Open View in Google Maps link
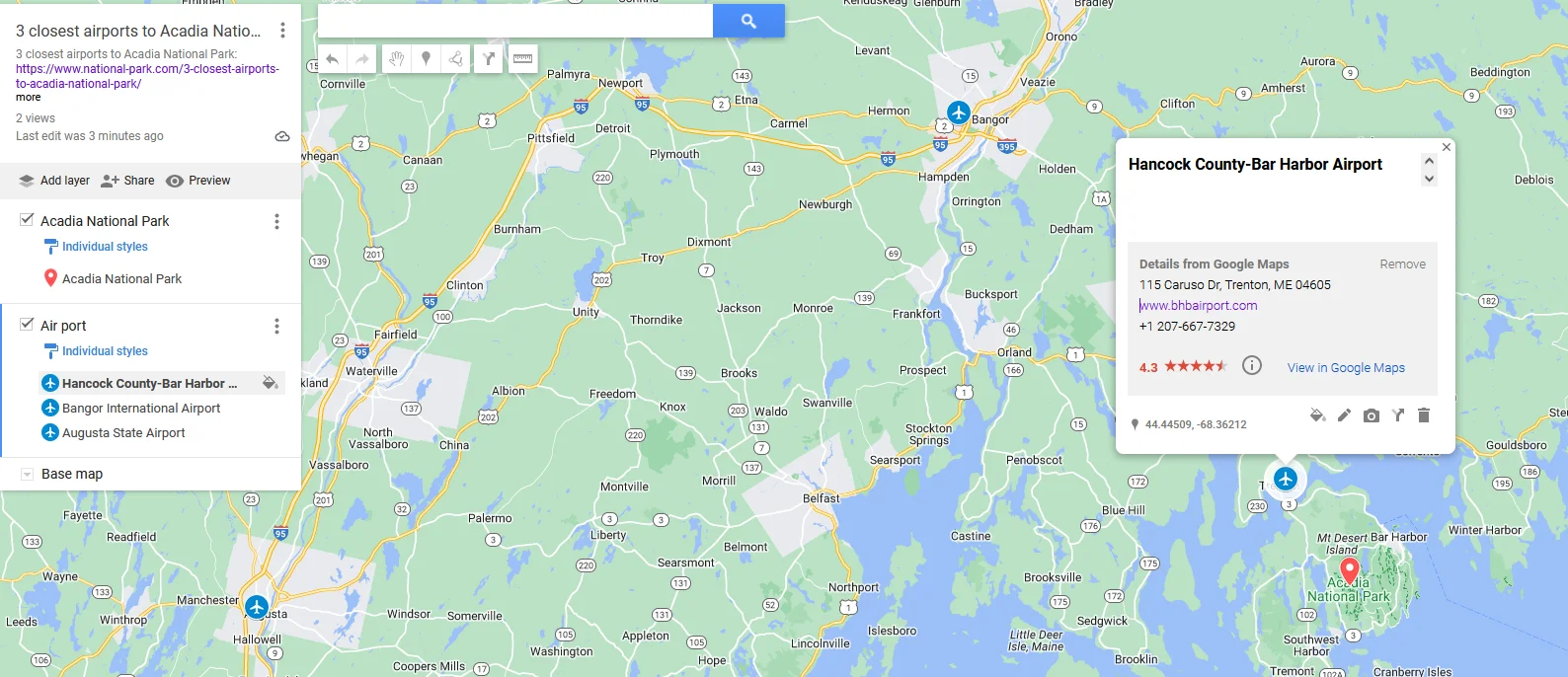 [x=1346, y=368]
